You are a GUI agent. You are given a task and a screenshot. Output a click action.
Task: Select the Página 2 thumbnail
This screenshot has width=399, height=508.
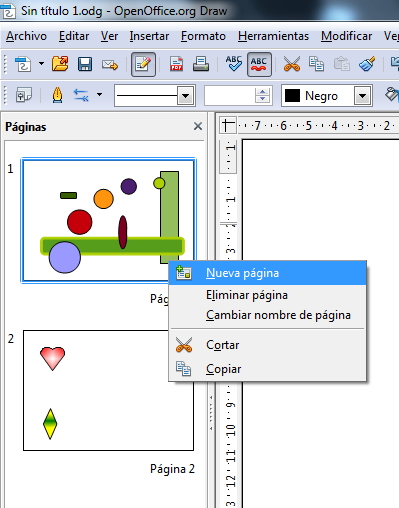point(108,390)
